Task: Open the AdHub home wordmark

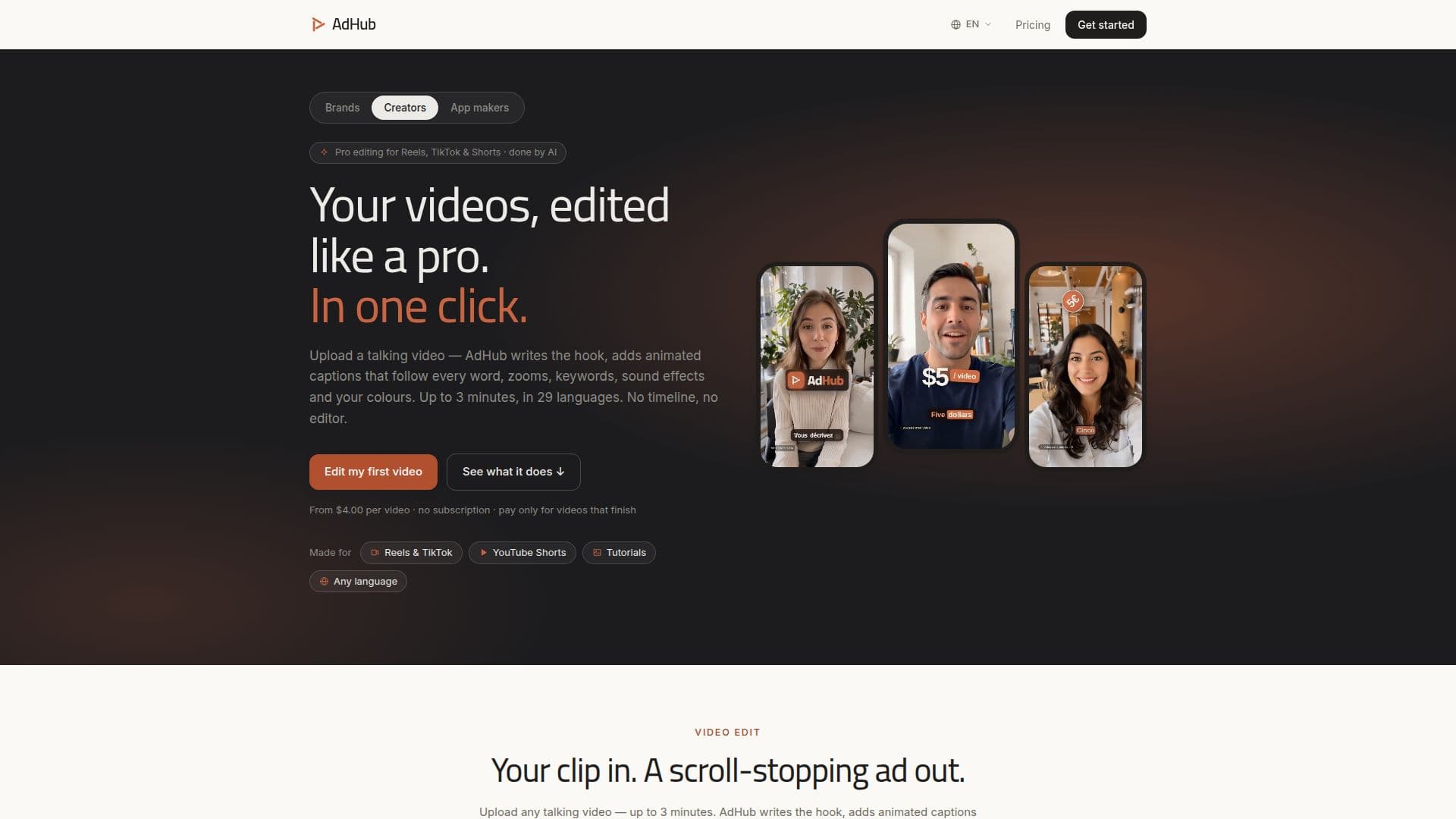Action: 353,24
